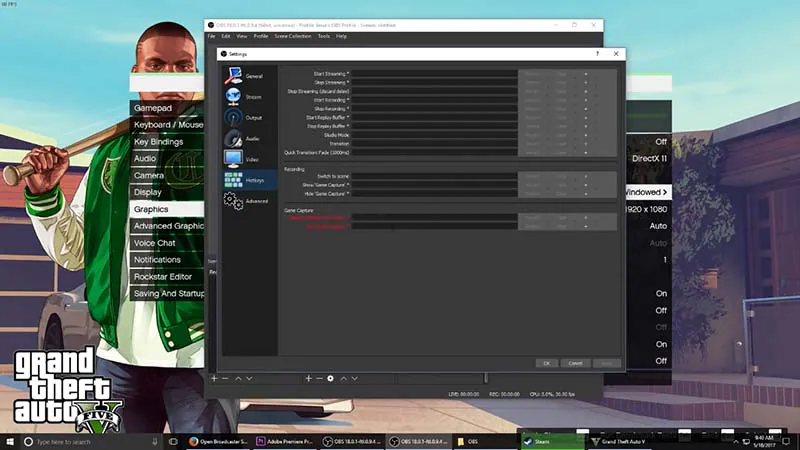Screen dimensions: 800x450
Task: Select Camera in GTA V settings menu
Action: (167, 176)
